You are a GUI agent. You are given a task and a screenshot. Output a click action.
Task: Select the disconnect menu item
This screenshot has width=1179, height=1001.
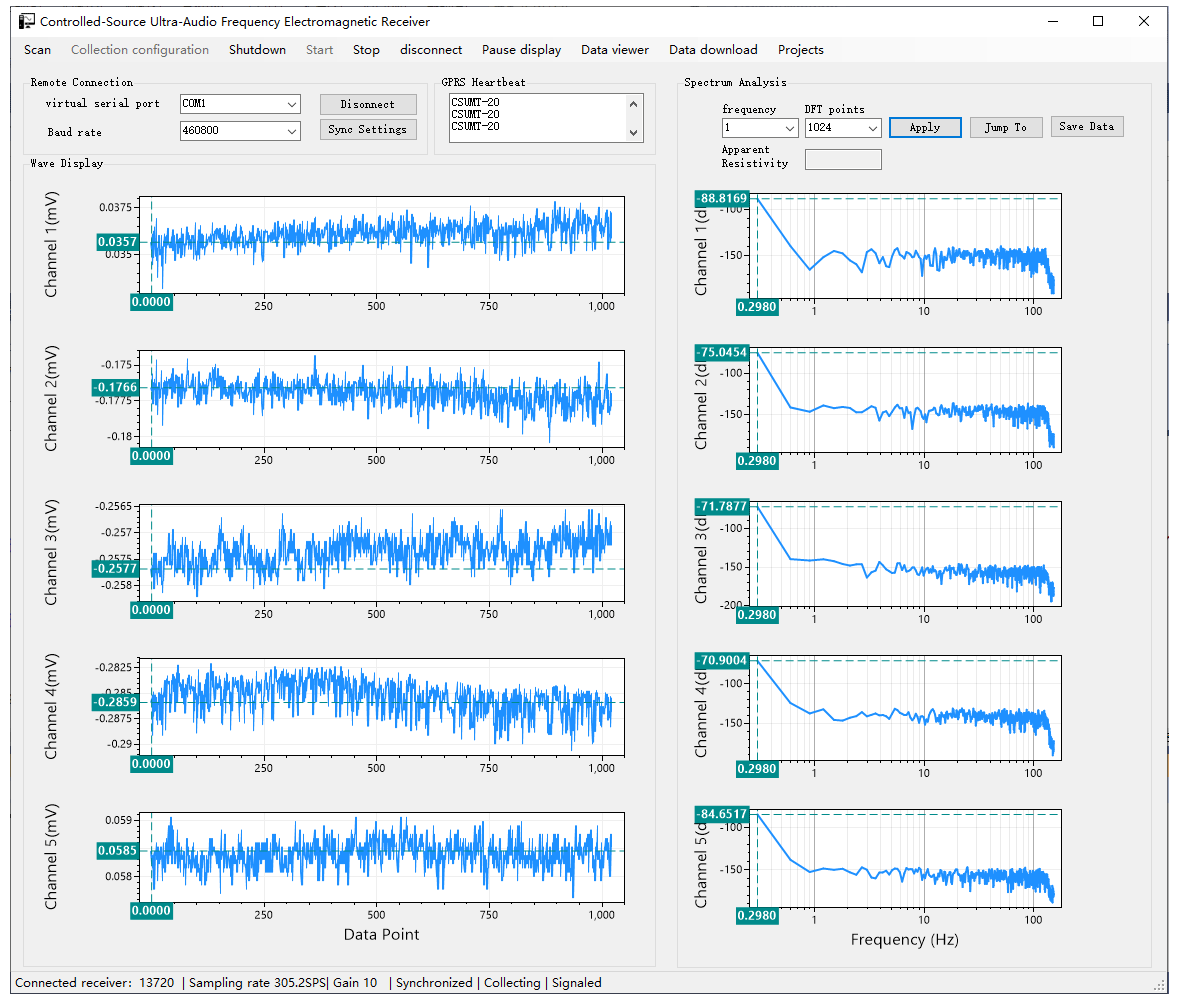[431, 50]
